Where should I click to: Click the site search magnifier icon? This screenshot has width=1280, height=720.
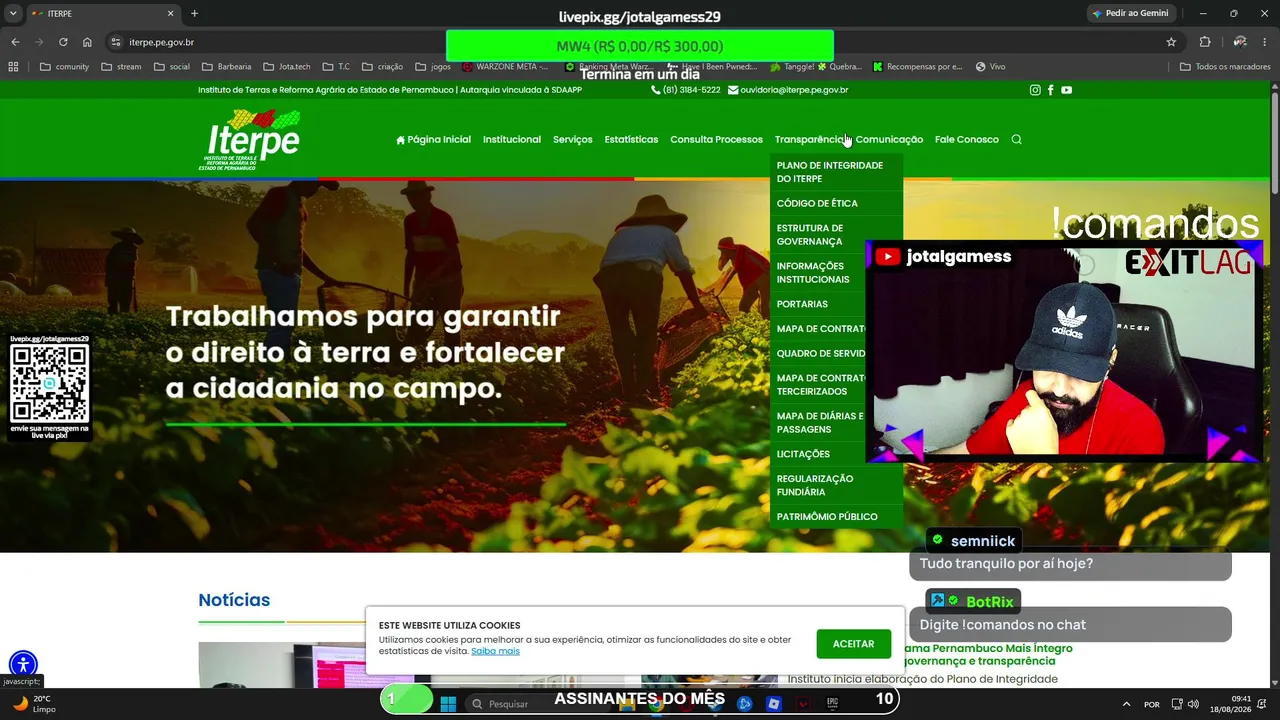point(1016,139)
